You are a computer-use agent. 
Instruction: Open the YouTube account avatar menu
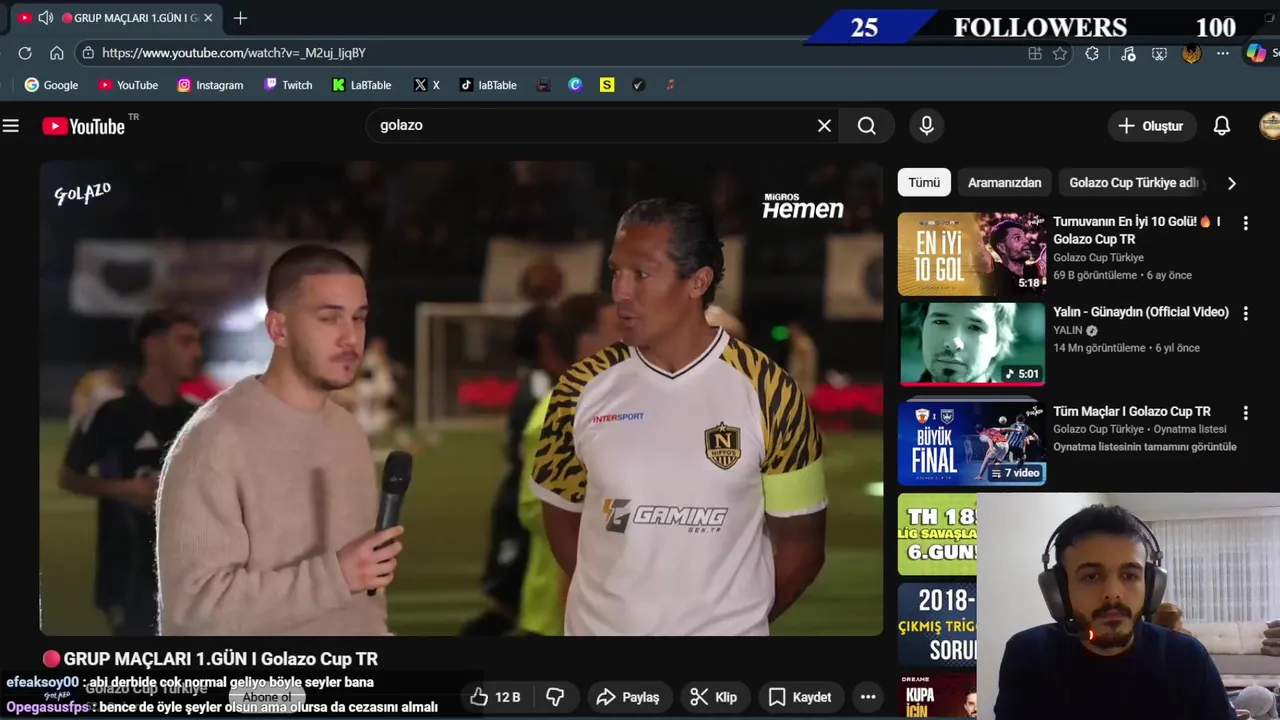coord(1270,126)
